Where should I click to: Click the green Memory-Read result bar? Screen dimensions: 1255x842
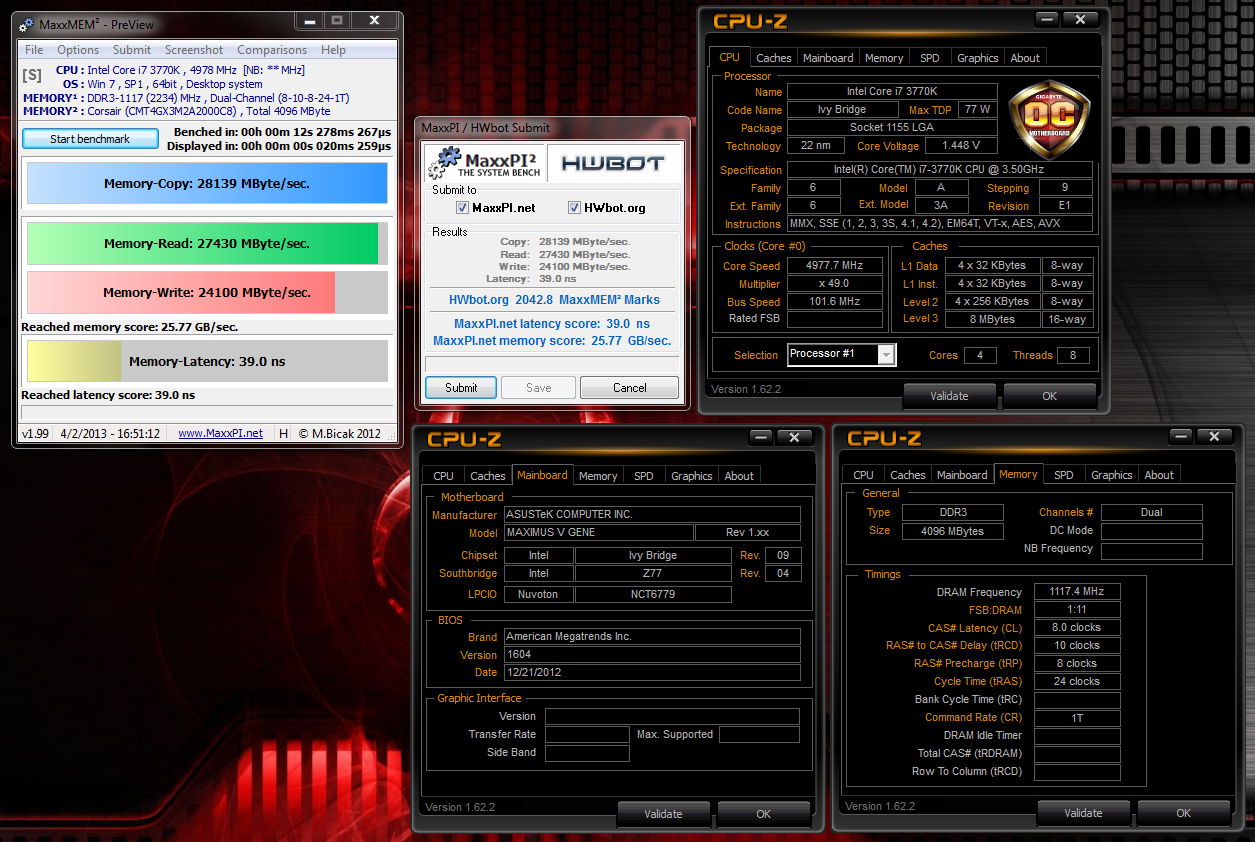(207, 243)
